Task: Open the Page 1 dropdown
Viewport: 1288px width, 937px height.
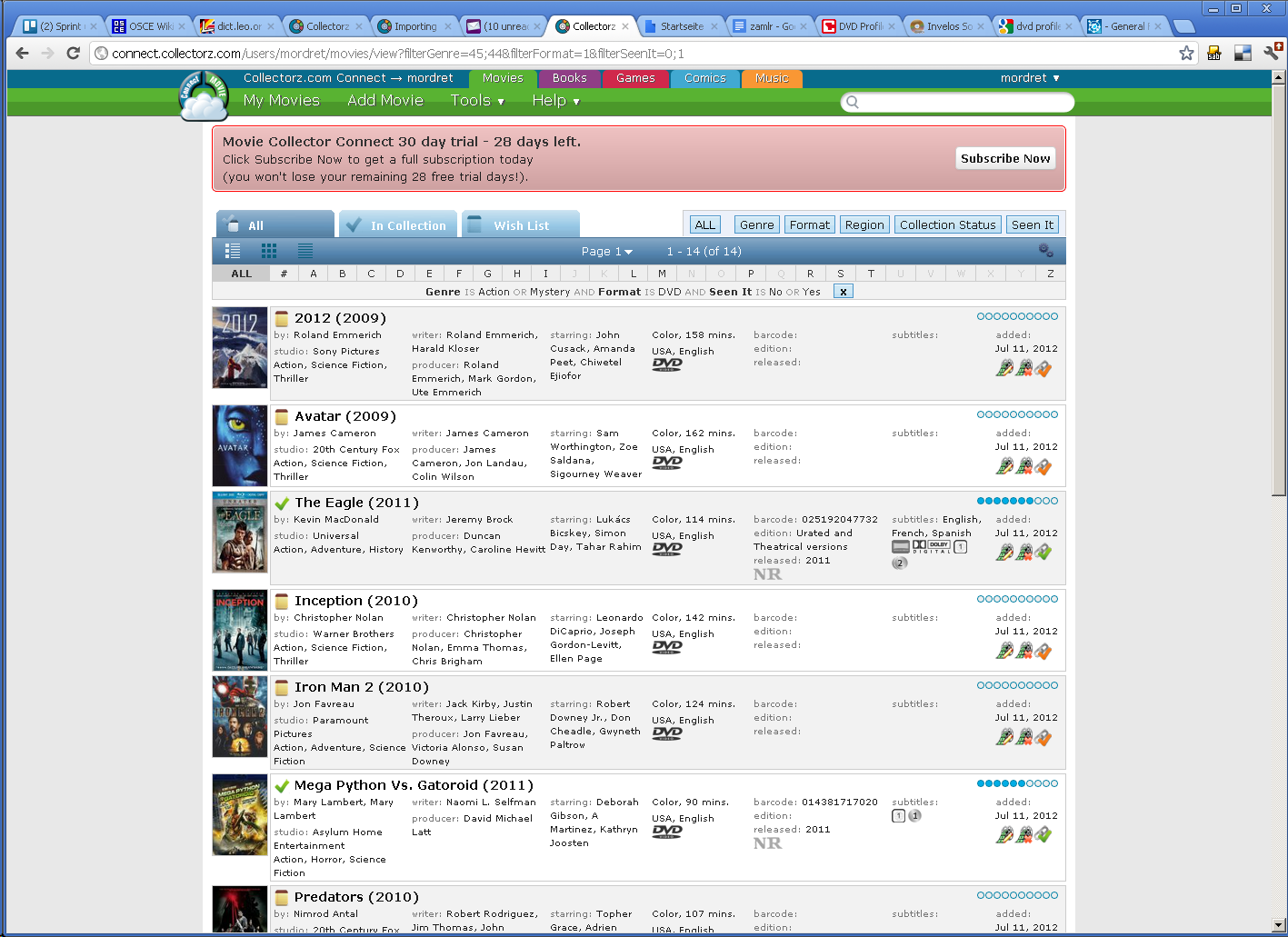Action: (x=607, y=252)
